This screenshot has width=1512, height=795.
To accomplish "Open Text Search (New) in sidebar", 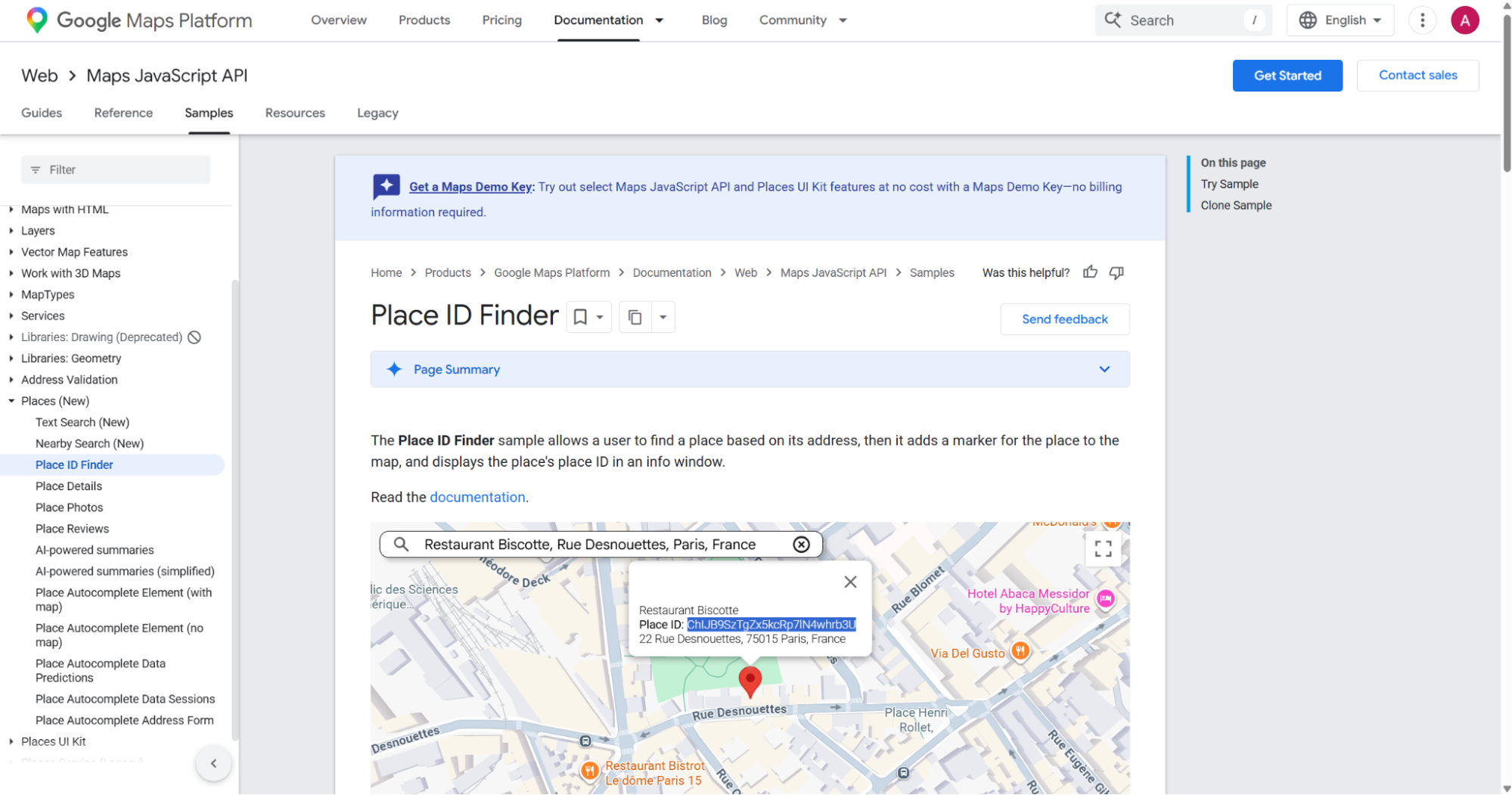I will (82, 422).
